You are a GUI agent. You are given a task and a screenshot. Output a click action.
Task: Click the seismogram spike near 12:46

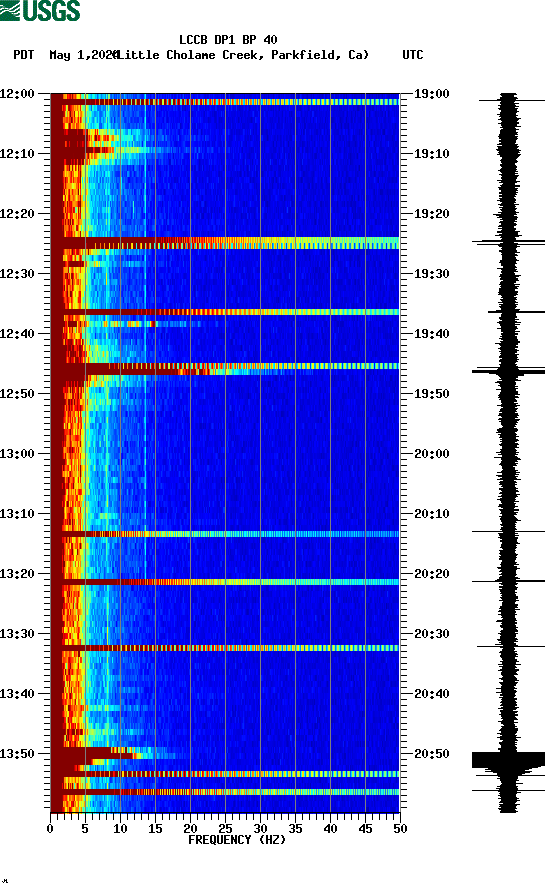[x=508, y=371]
